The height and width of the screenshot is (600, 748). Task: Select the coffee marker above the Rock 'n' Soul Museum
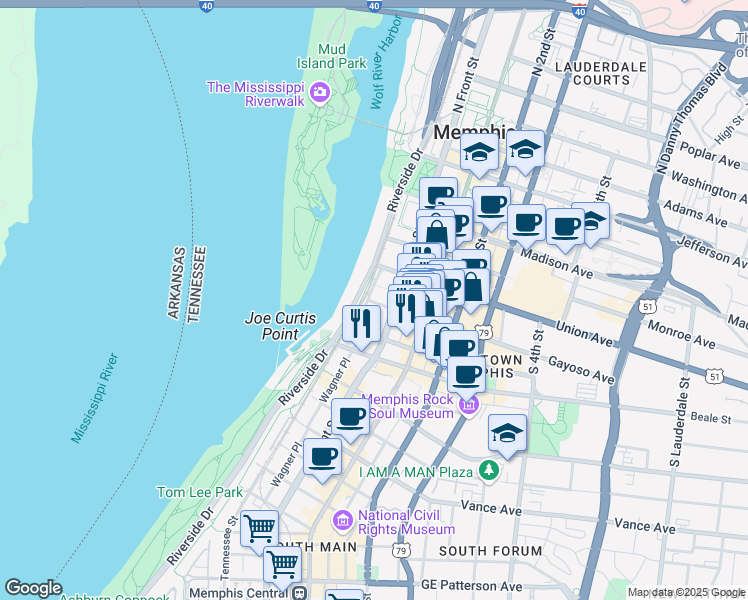[x=467, y=374]
